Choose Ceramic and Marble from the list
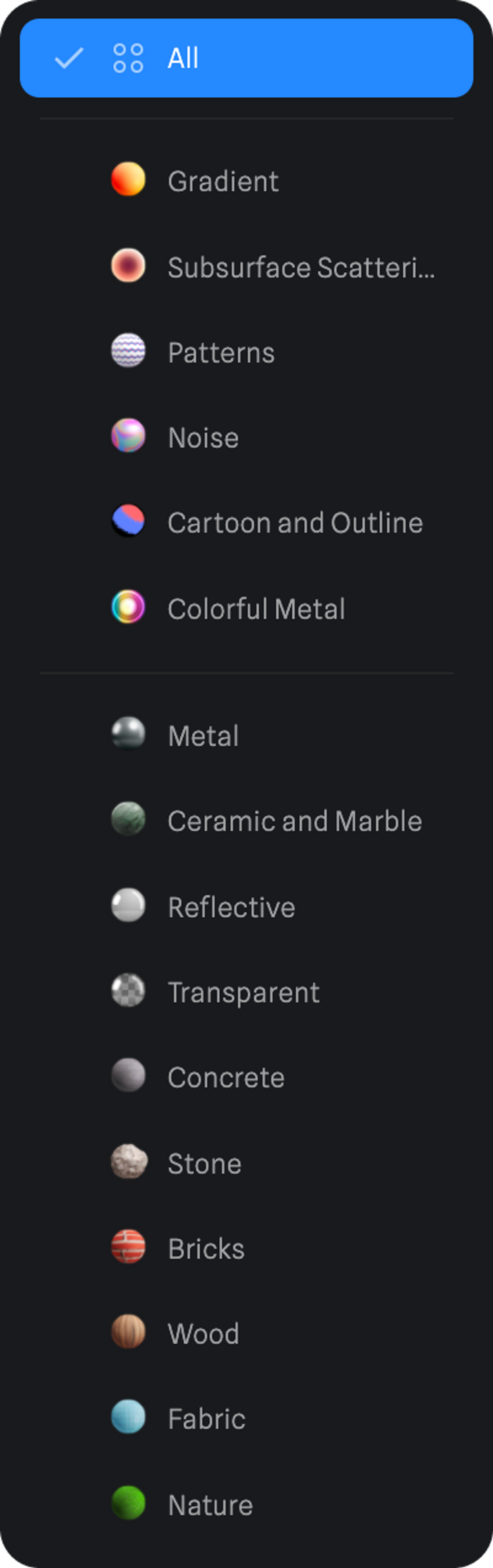493x1568 pixels. [295, 821]
